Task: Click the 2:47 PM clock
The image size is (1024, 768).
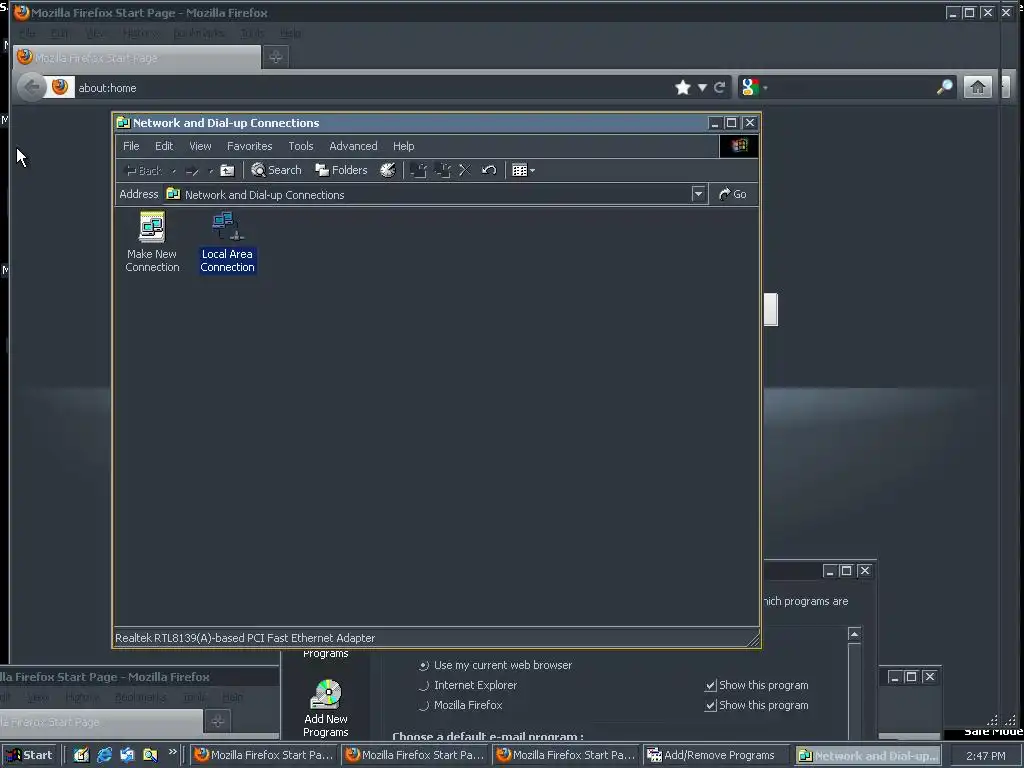Action: click(985, 756)
